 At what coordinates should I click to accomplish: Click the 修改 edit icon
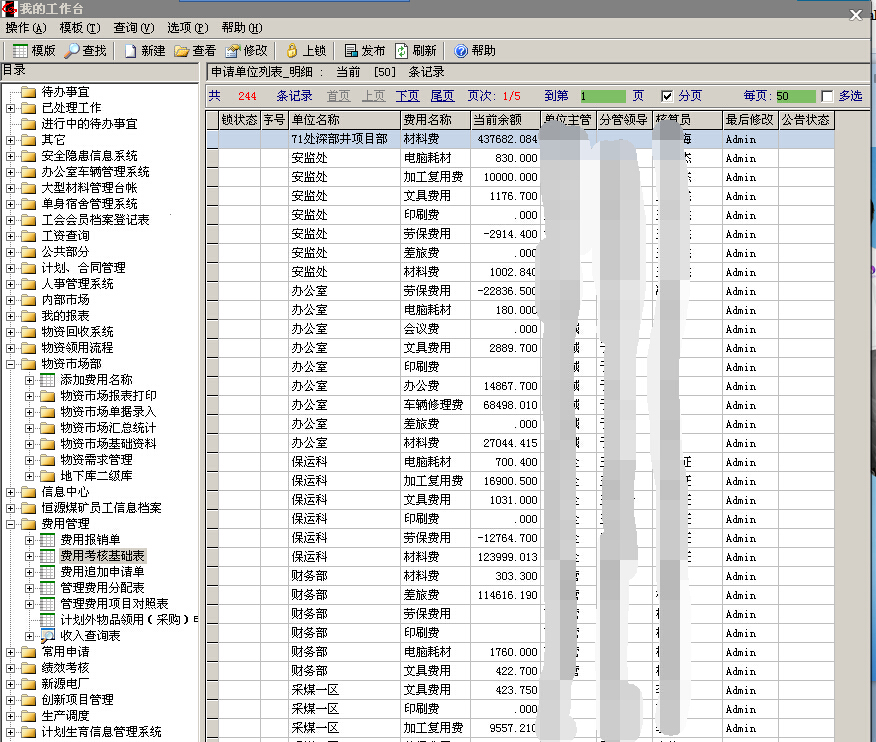coord(233,51)
